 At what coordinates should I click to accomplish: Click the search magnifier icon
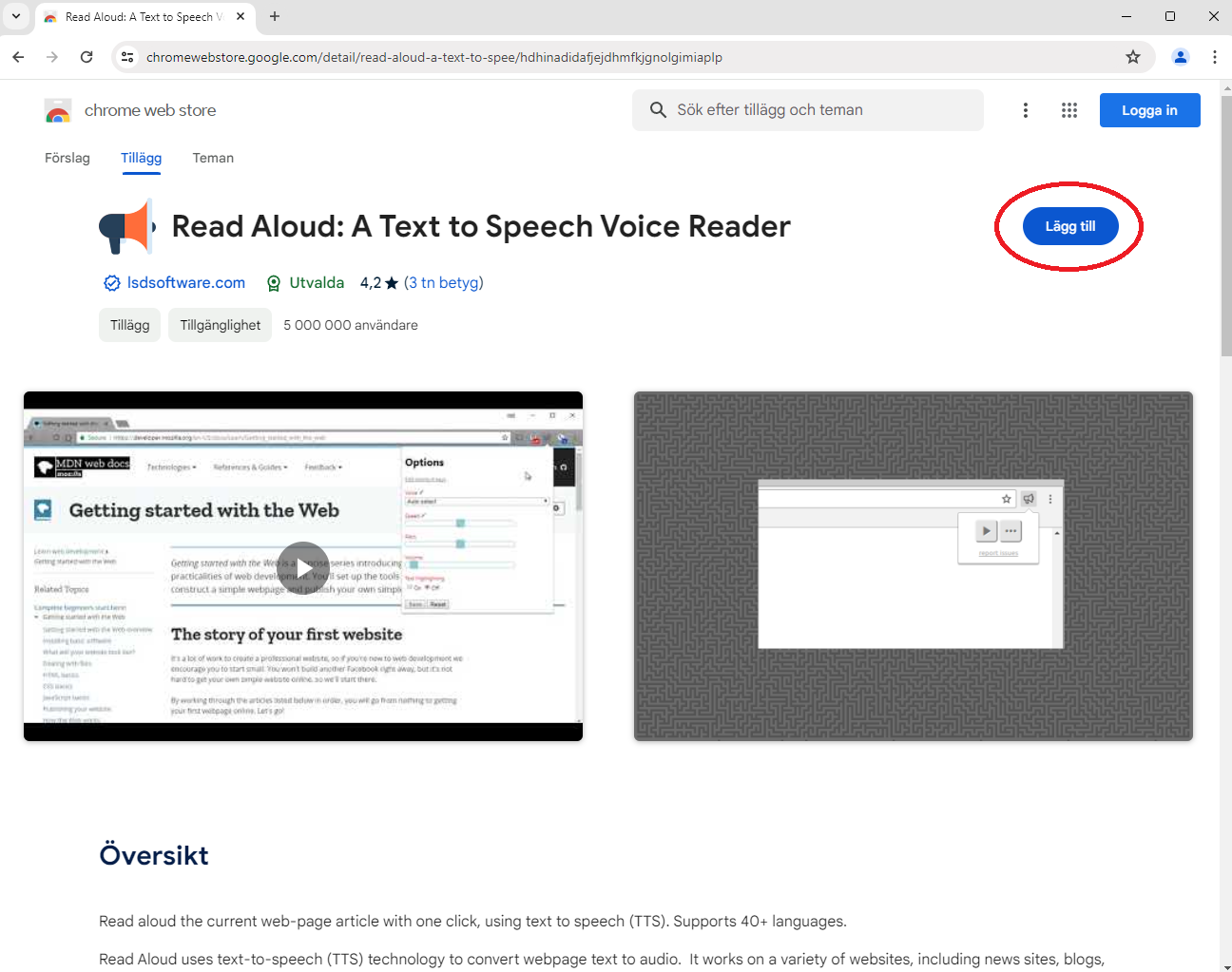[x=658, y=110]
